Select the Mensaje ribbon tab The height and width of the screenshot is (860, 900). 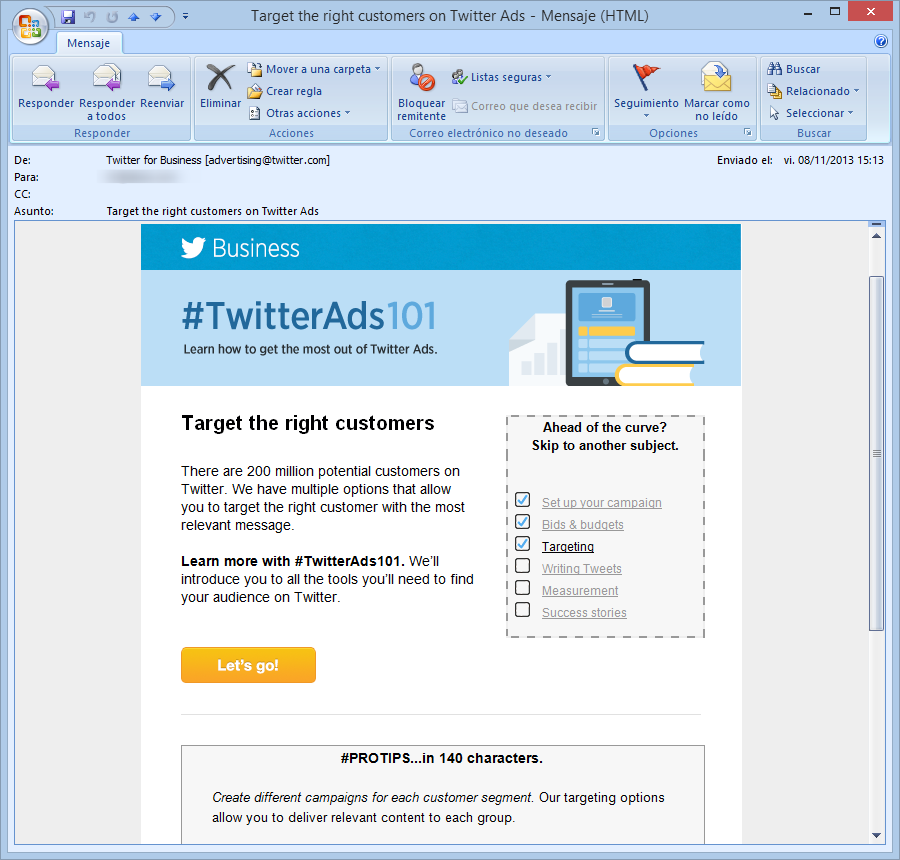[x=88, y=43]
